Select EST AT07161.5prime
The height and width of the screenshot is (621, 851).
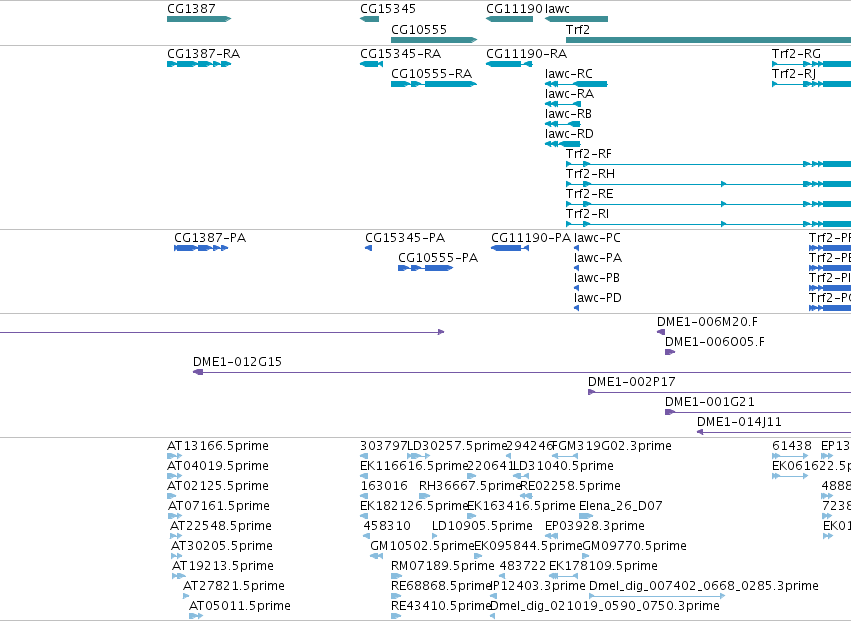(219, 506)
